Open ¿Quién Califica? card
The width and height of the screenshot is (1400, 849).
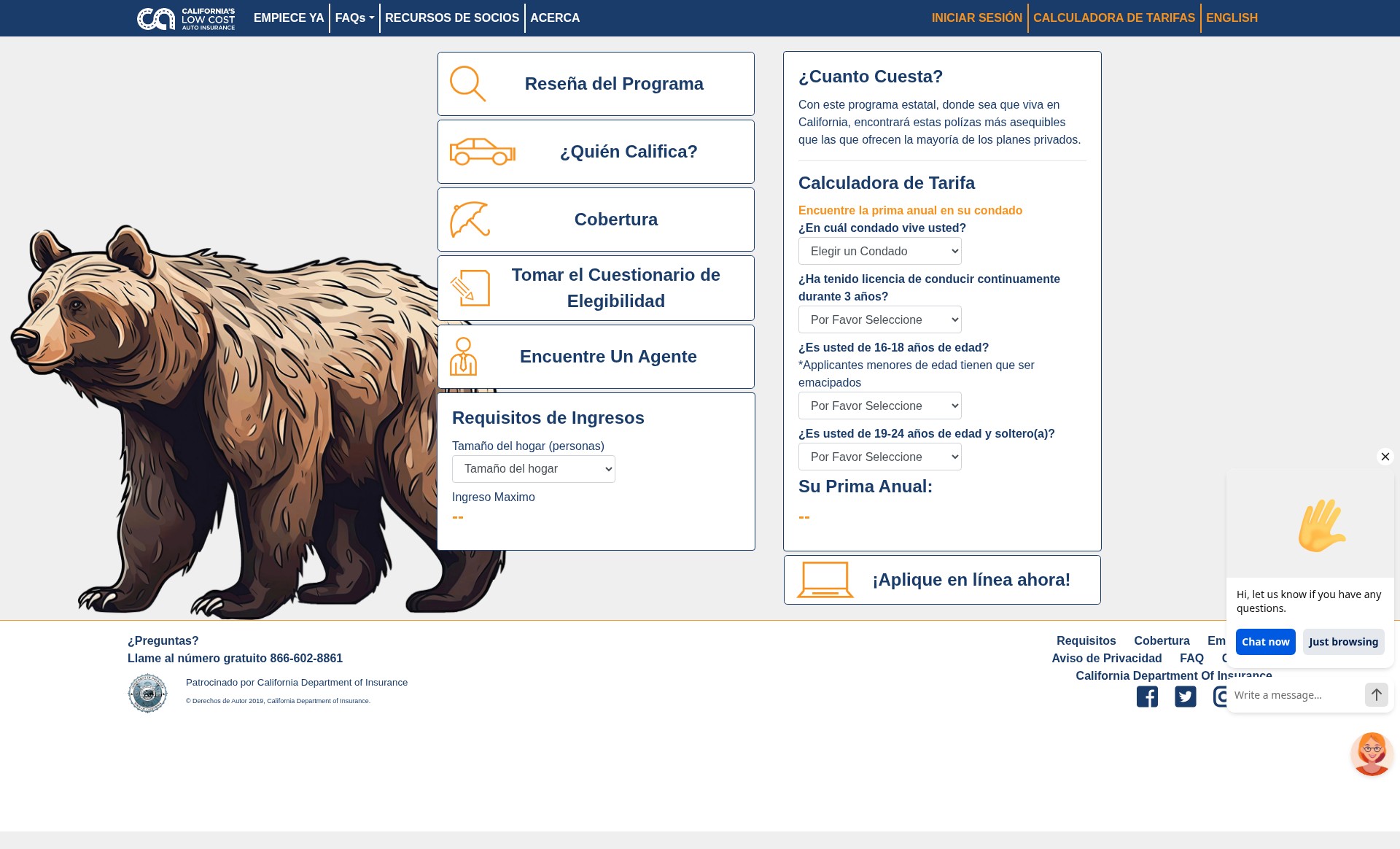click(596, 152)
